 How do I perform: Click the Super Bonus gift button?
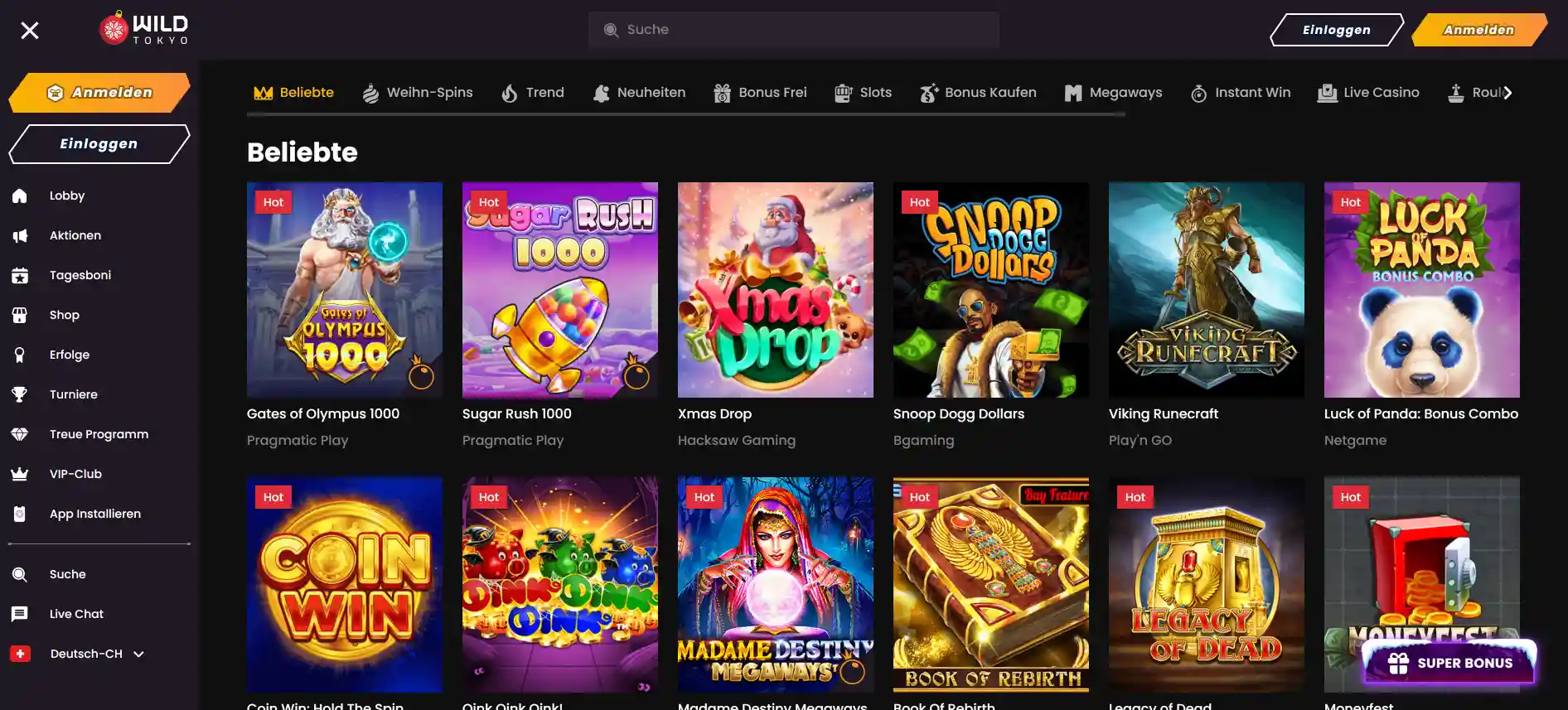coord(1449,663)
